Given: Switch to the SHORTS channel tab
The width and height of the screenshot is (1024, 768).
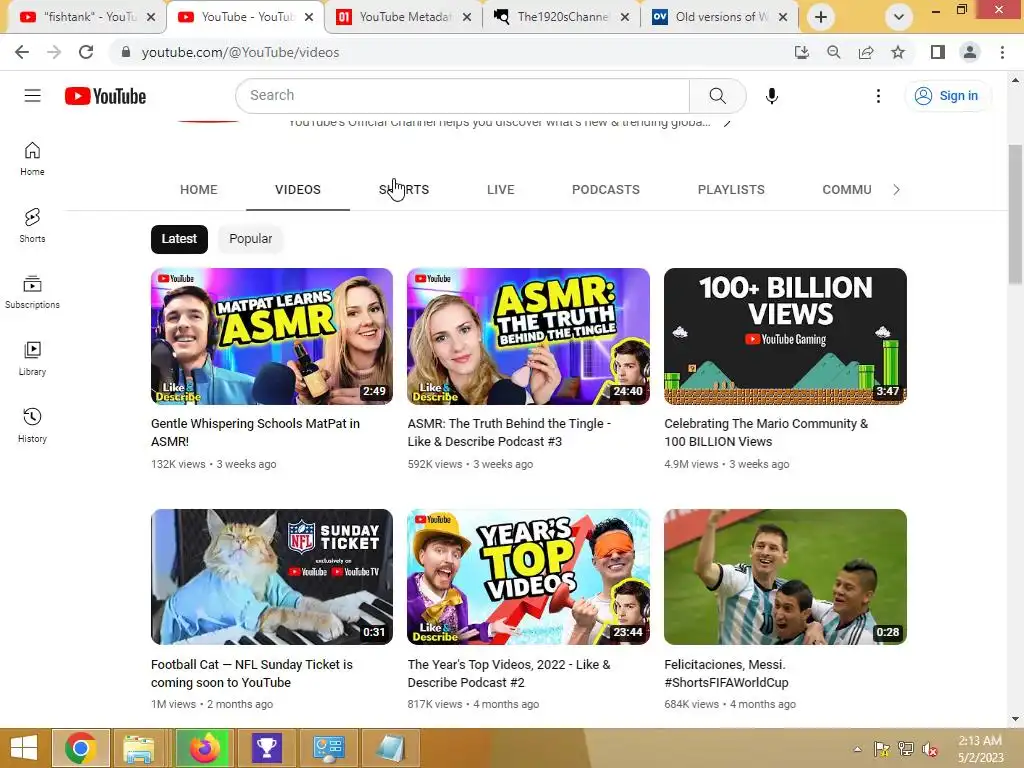Looking at the screenshot, I should 404,189.
